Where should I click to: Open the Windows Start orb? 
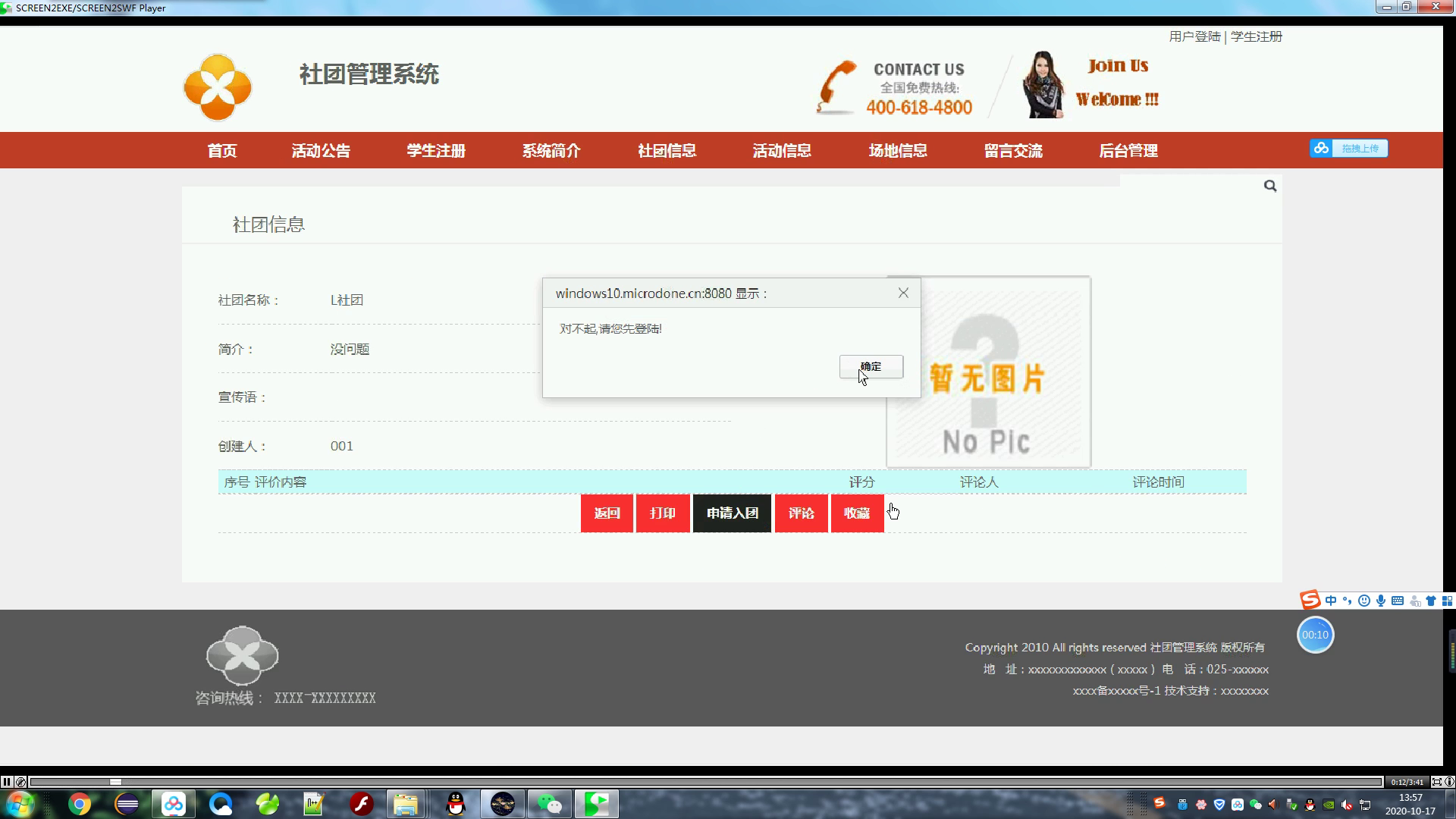coord(19,804)
